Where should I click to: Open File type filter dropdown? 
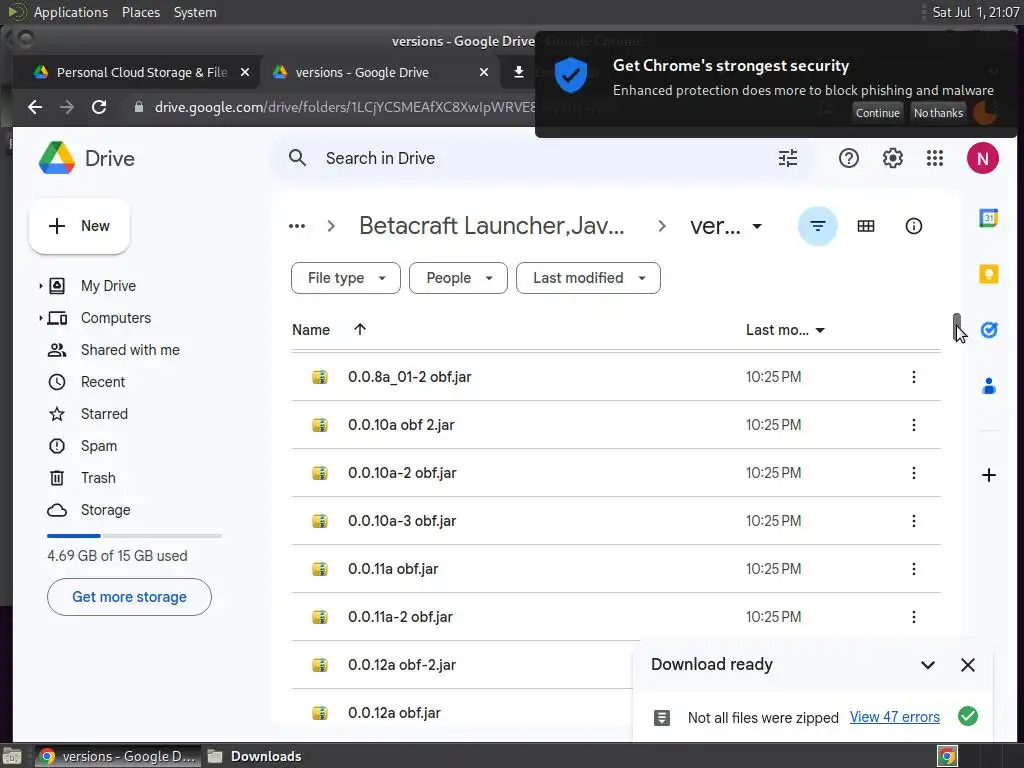345,278
